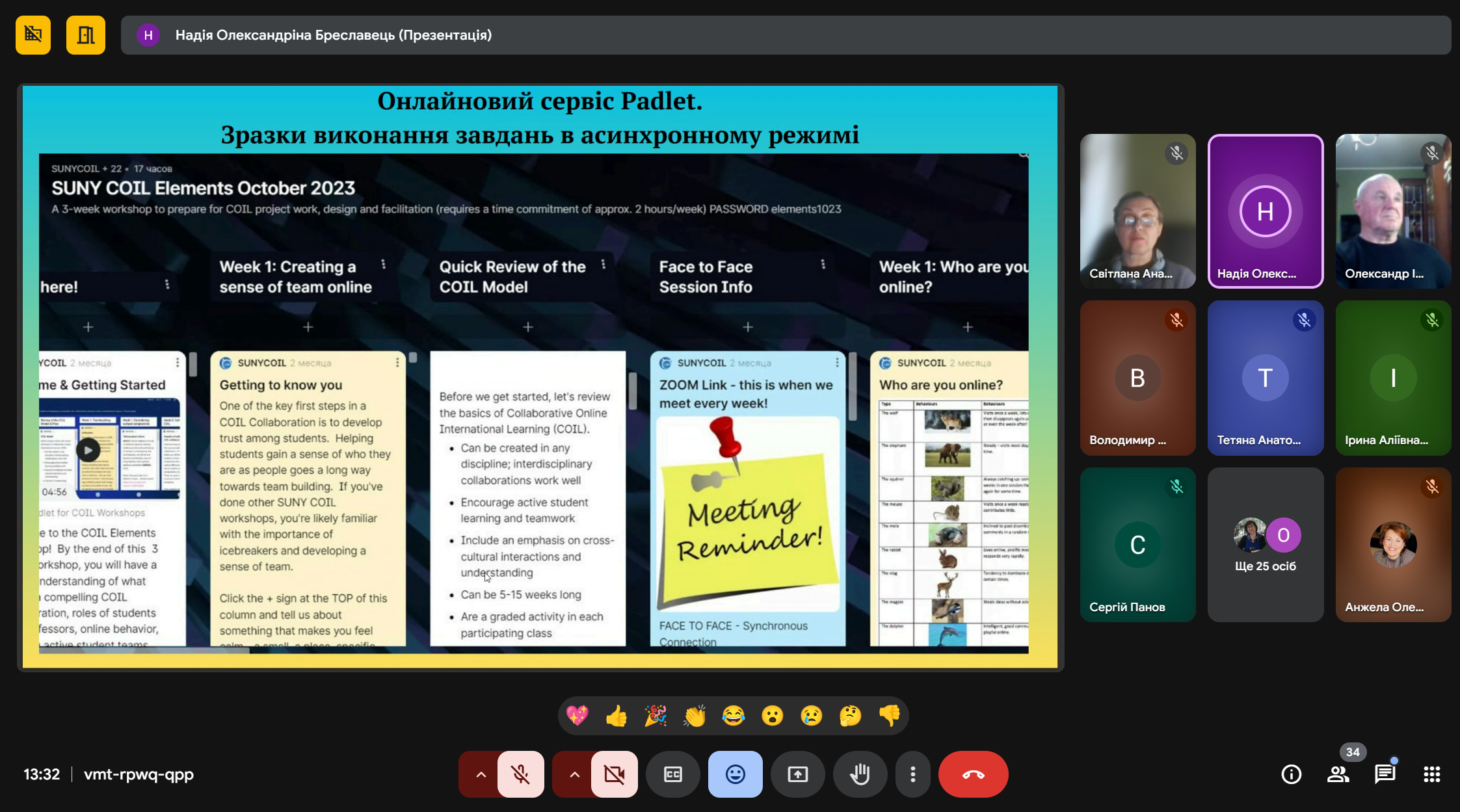Toggle the emoji reactions panel
Image resolution: width=1460 pixels, height=812 pixels.
tap(735, 774)
